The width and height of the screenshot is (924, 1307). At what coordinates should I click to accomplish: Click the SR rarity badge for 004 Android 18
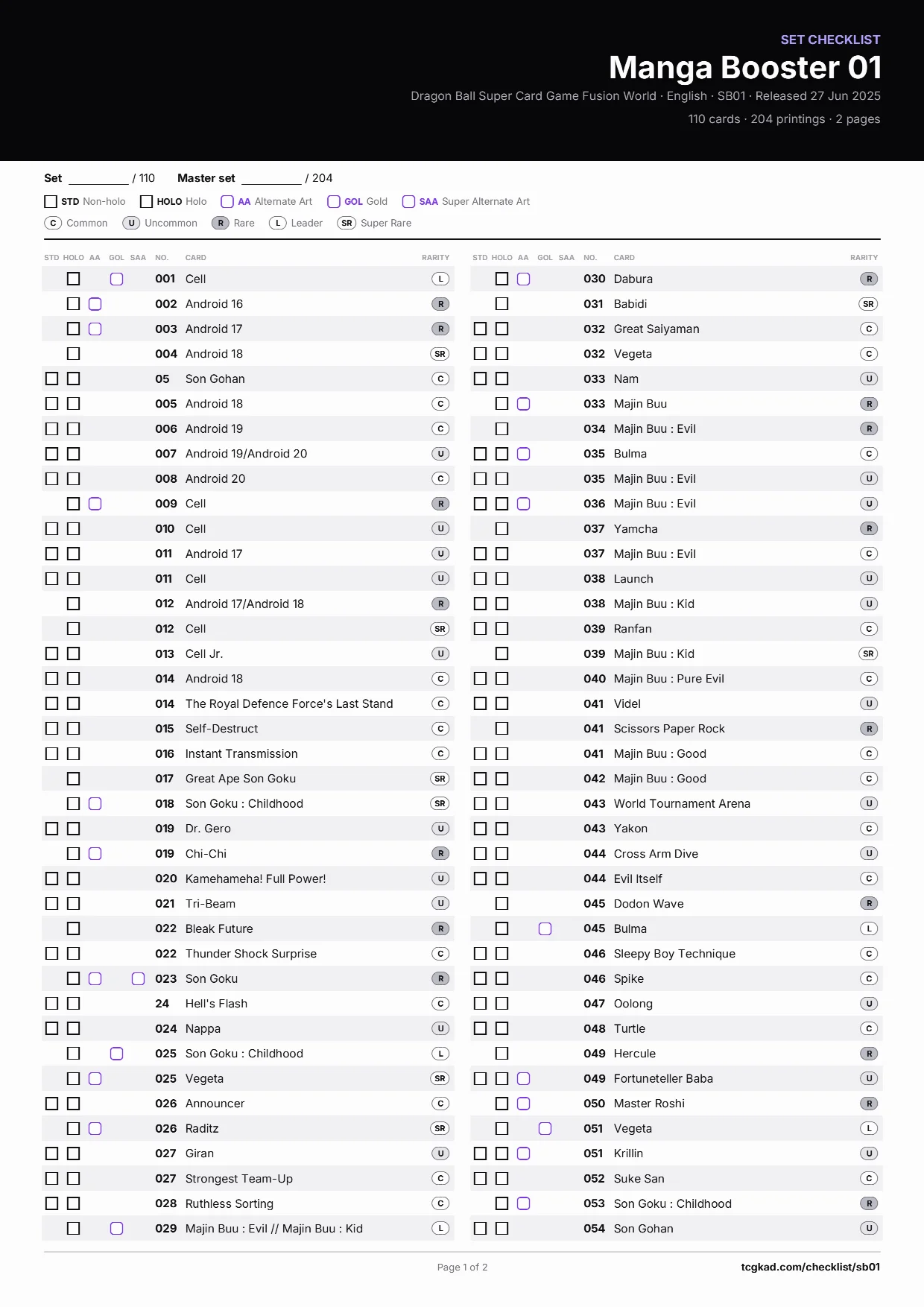pyautogui.click(x=440, y=354)
